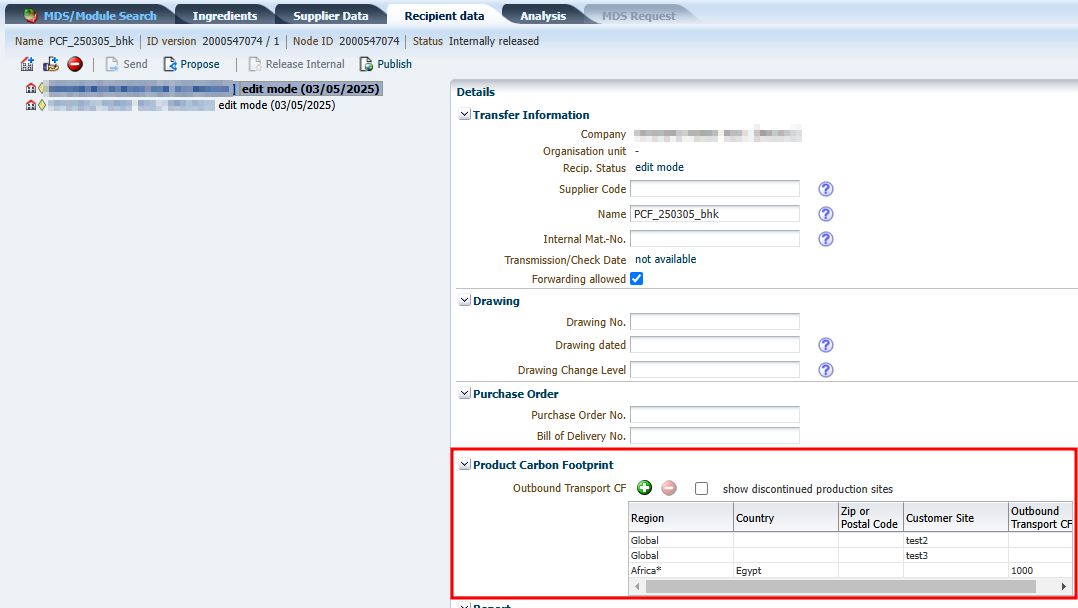Click the Drawing dated input field

click(715, 345)
